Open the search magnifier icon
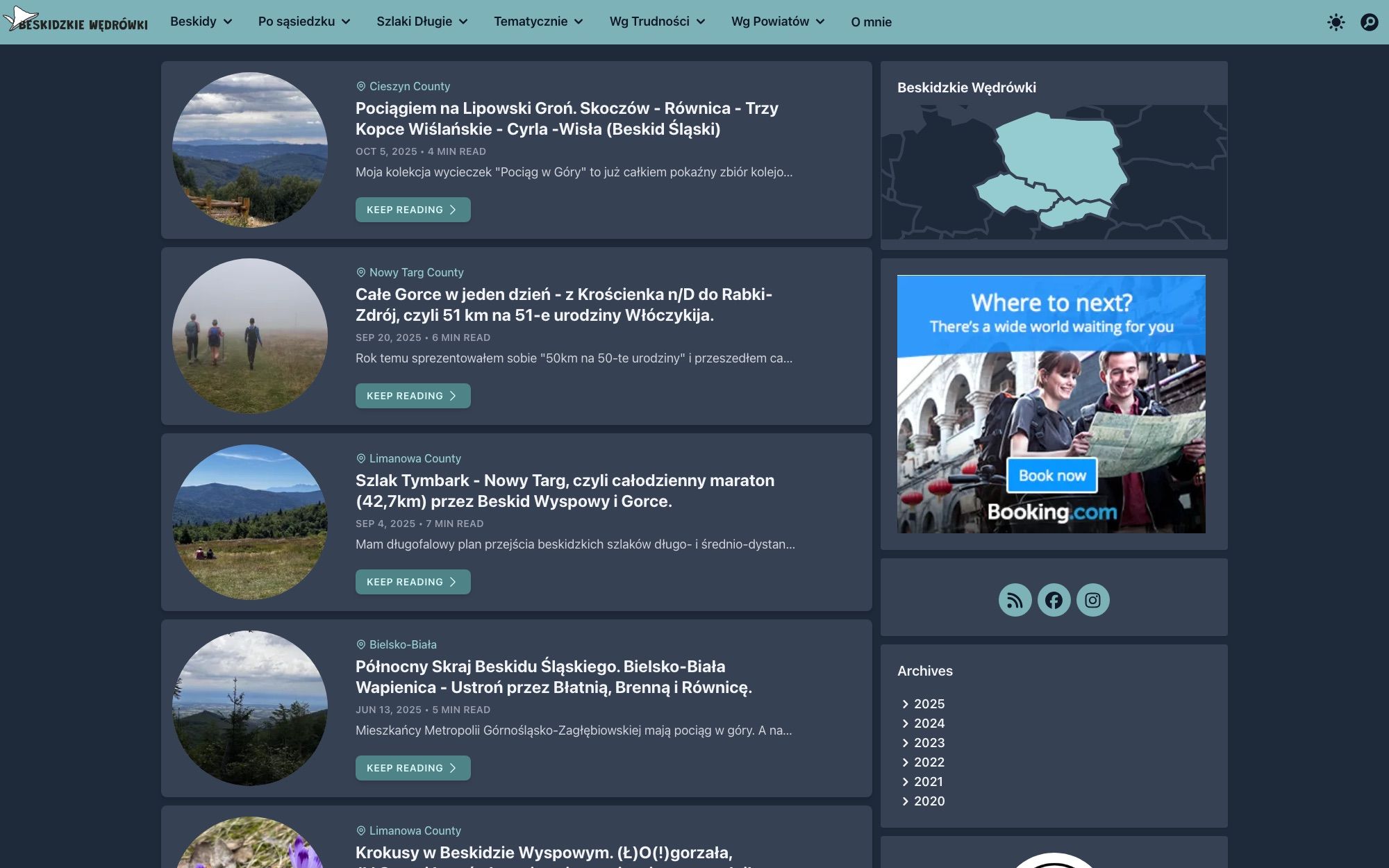 pos(1369,22)
